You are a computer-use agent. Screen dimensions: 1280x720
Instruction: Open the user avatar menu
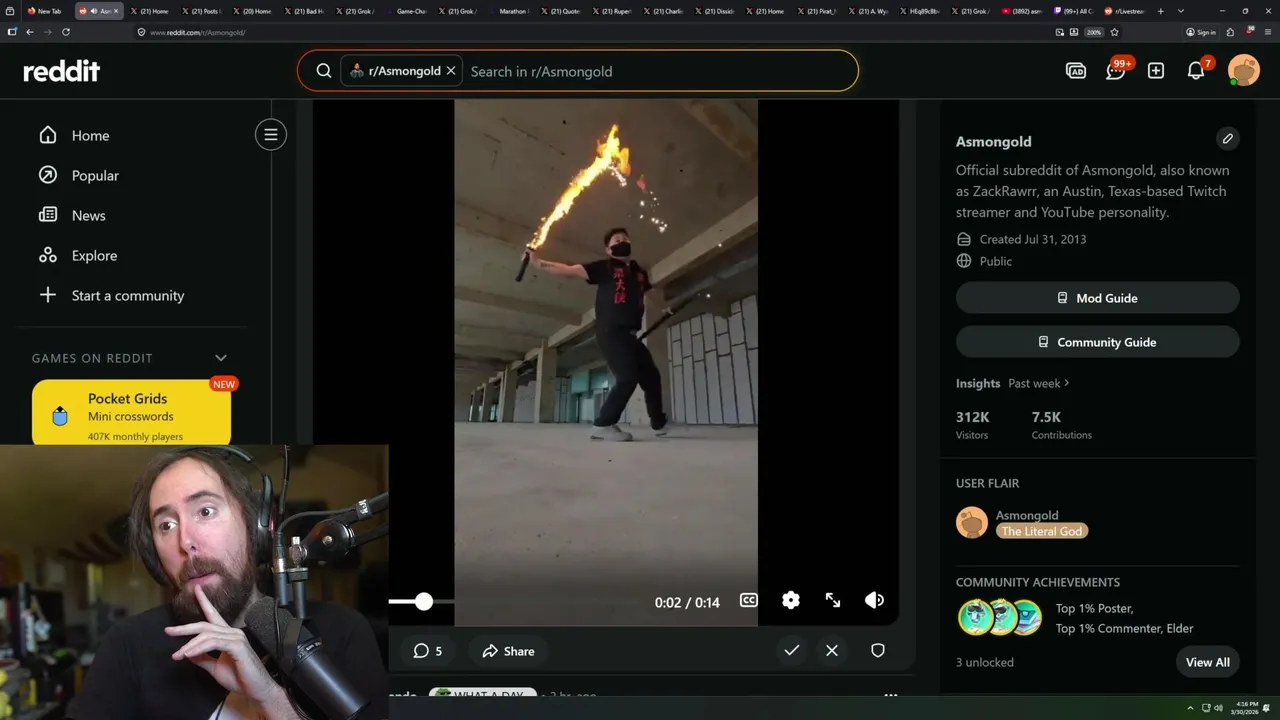[x=1244, y=71]
